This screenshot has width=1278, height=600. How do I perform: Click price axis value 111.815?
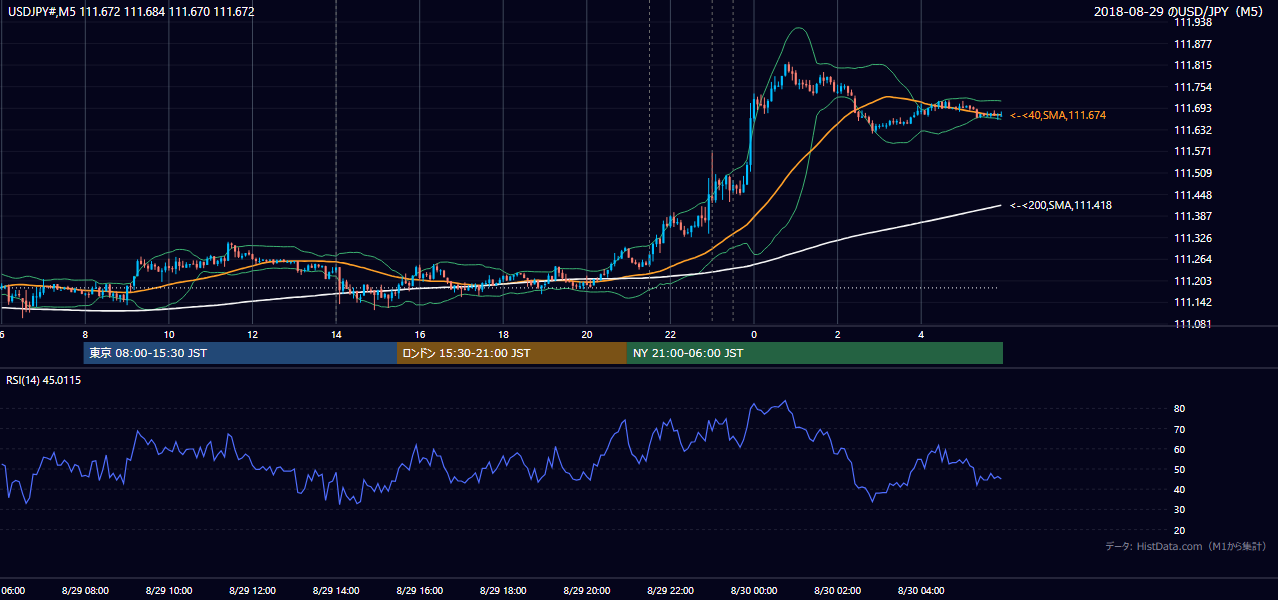1193,65
